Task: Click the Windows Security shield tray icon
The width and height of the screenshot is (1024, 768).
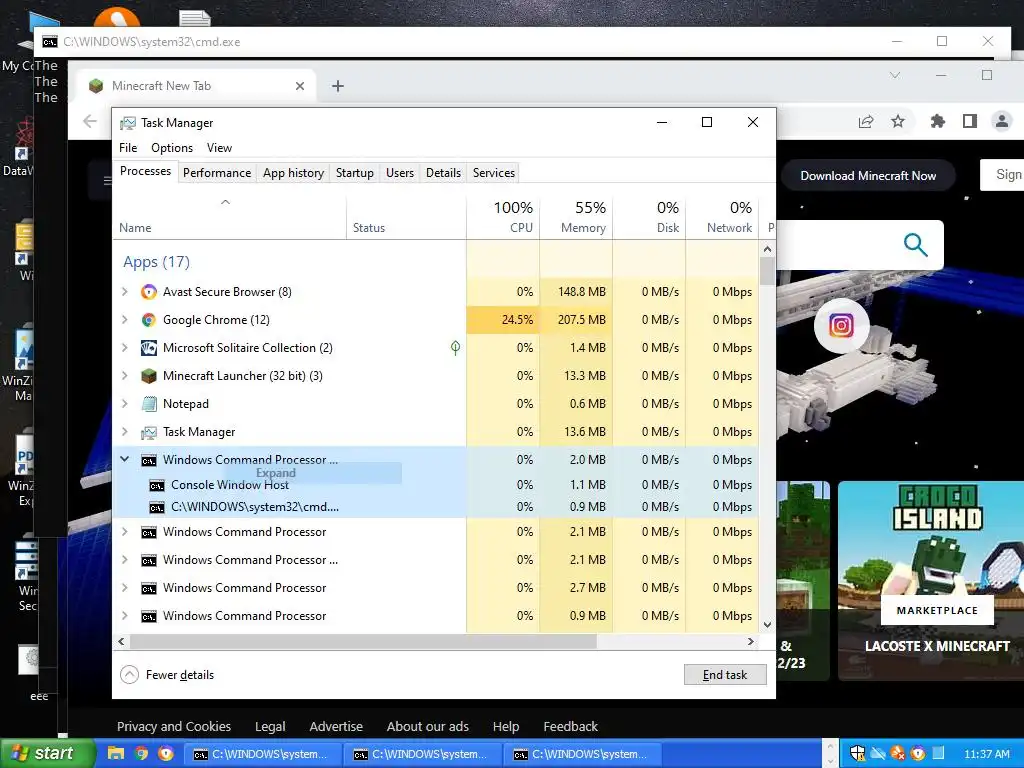Action: (x=857, y=754)
